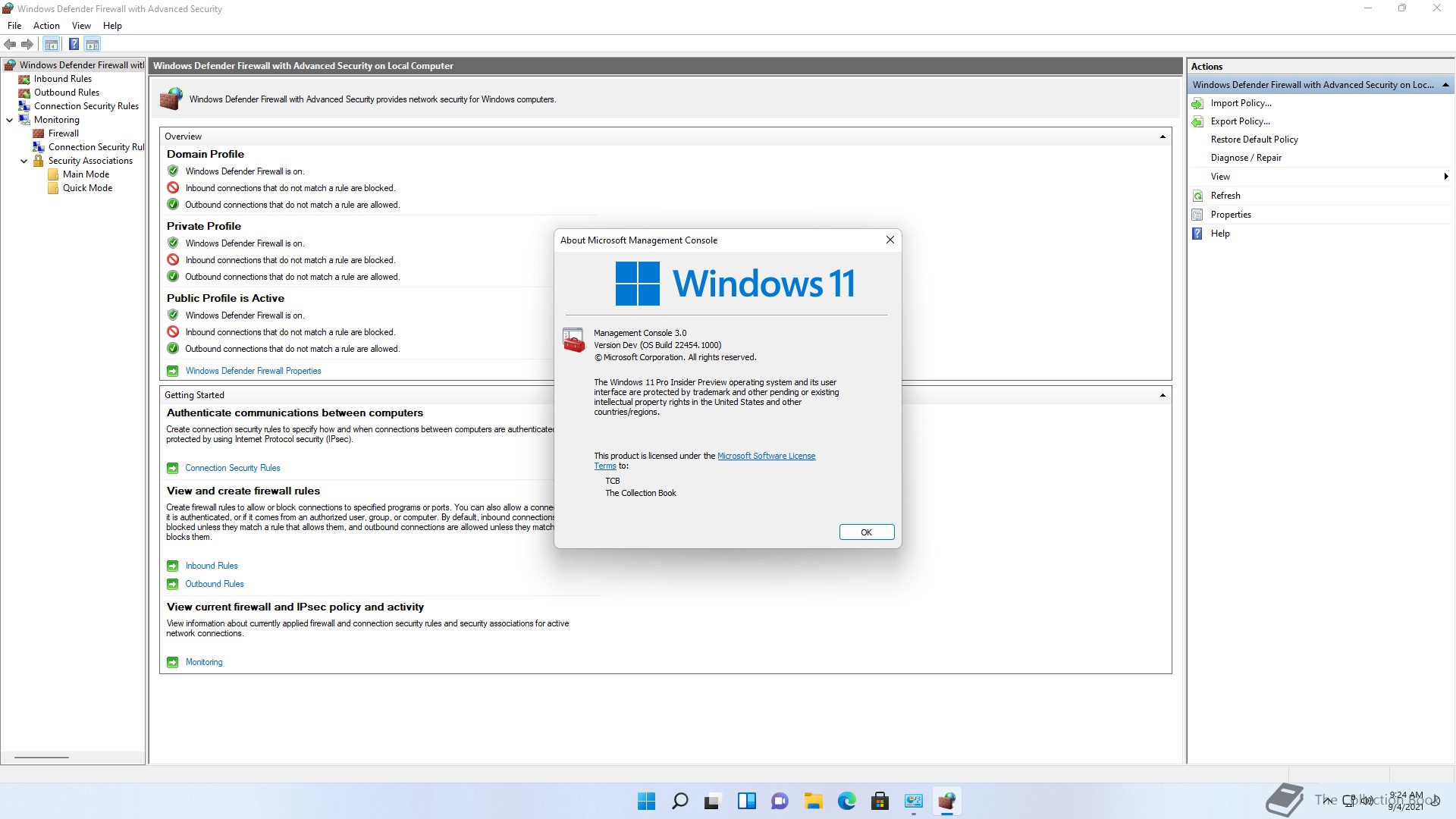This screenshot has width=1456, height=819.
Task: Expand the View submenu arrow in Actions
Action: click(x=1446, y=177)
